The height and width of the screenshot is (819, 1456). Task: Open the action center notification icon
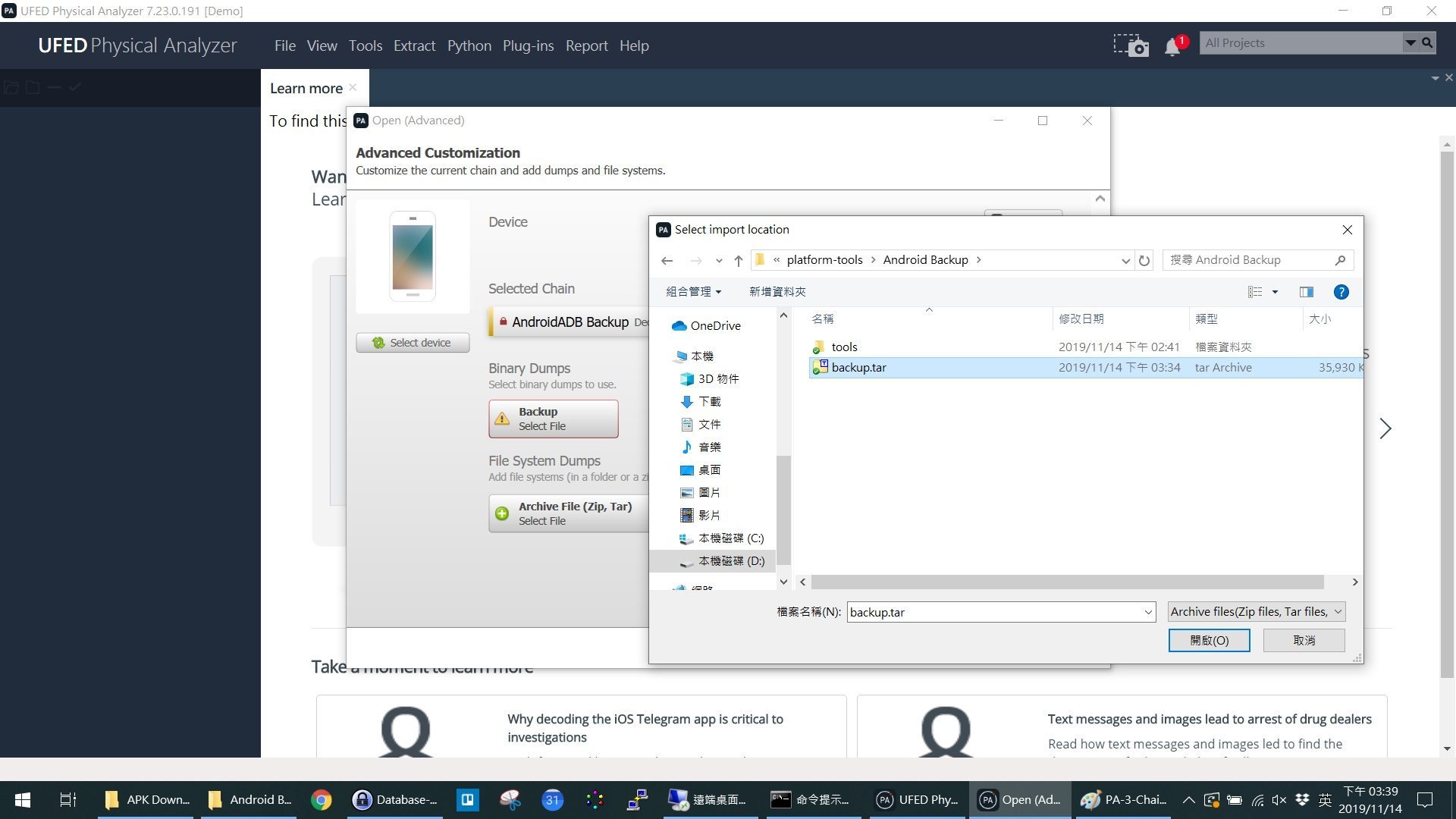point(1425,799)
